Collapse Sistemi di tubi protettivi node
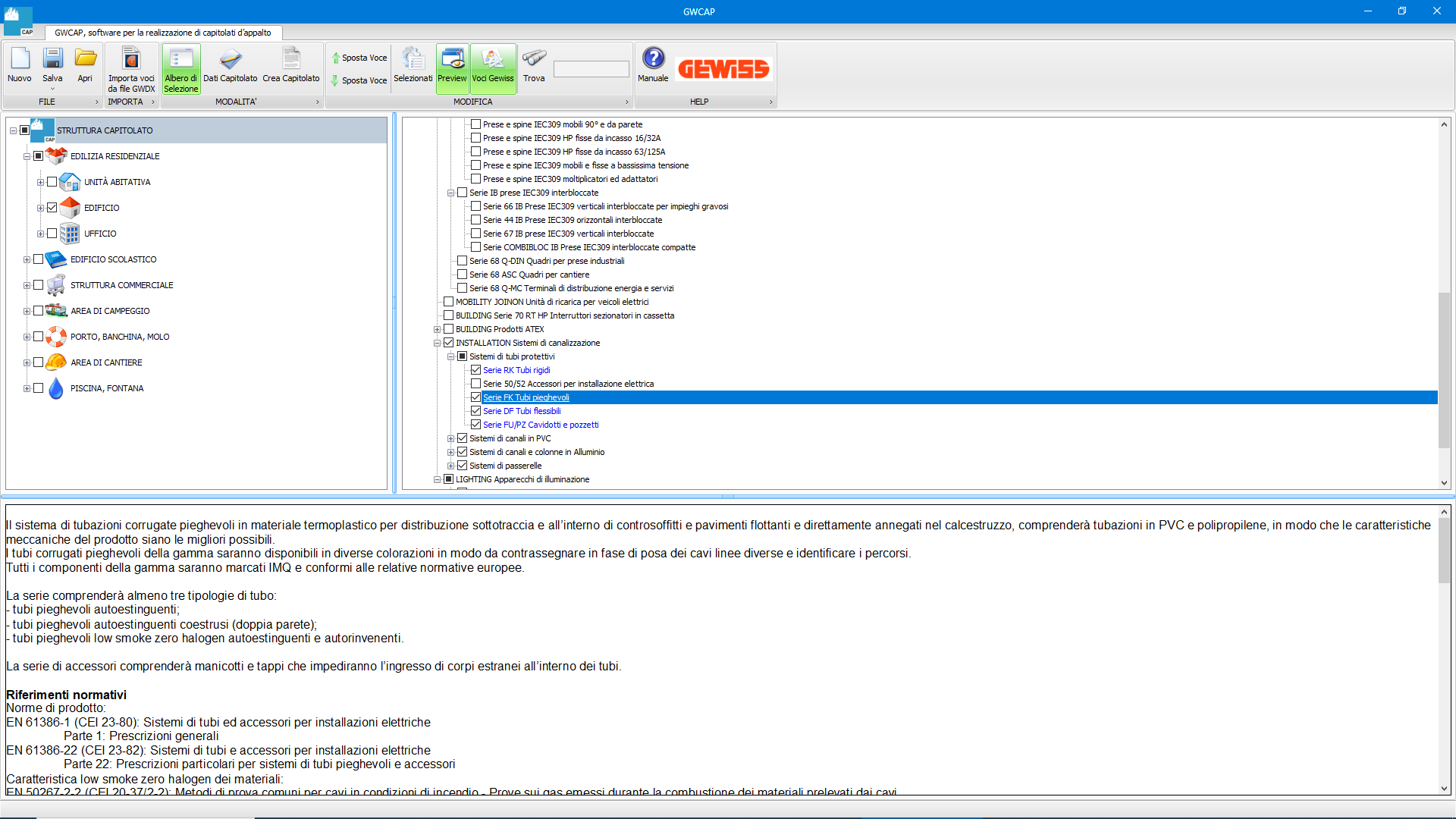 [450, 356]
